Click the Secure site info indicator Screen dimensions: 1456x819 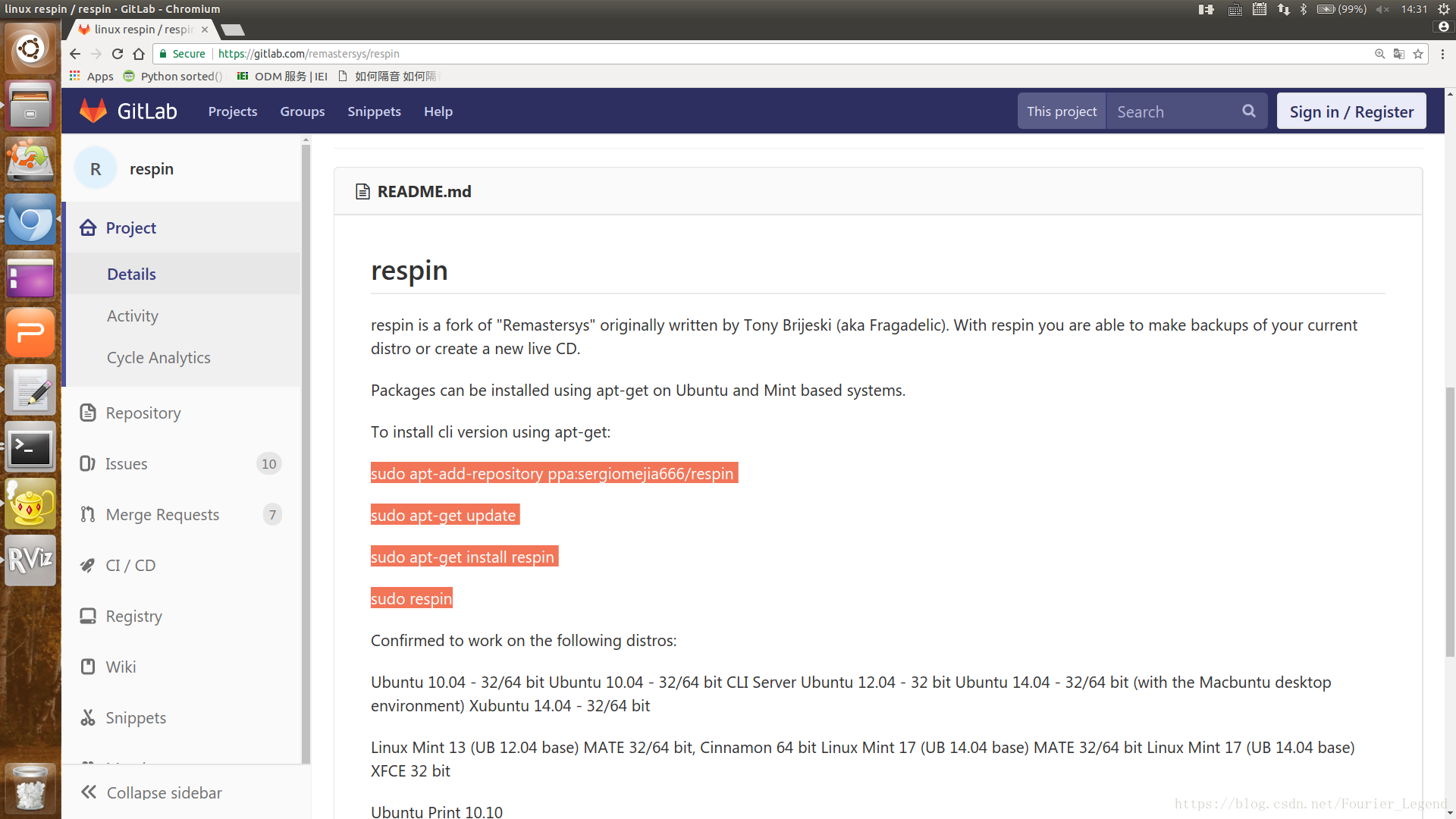pos(182,54)
